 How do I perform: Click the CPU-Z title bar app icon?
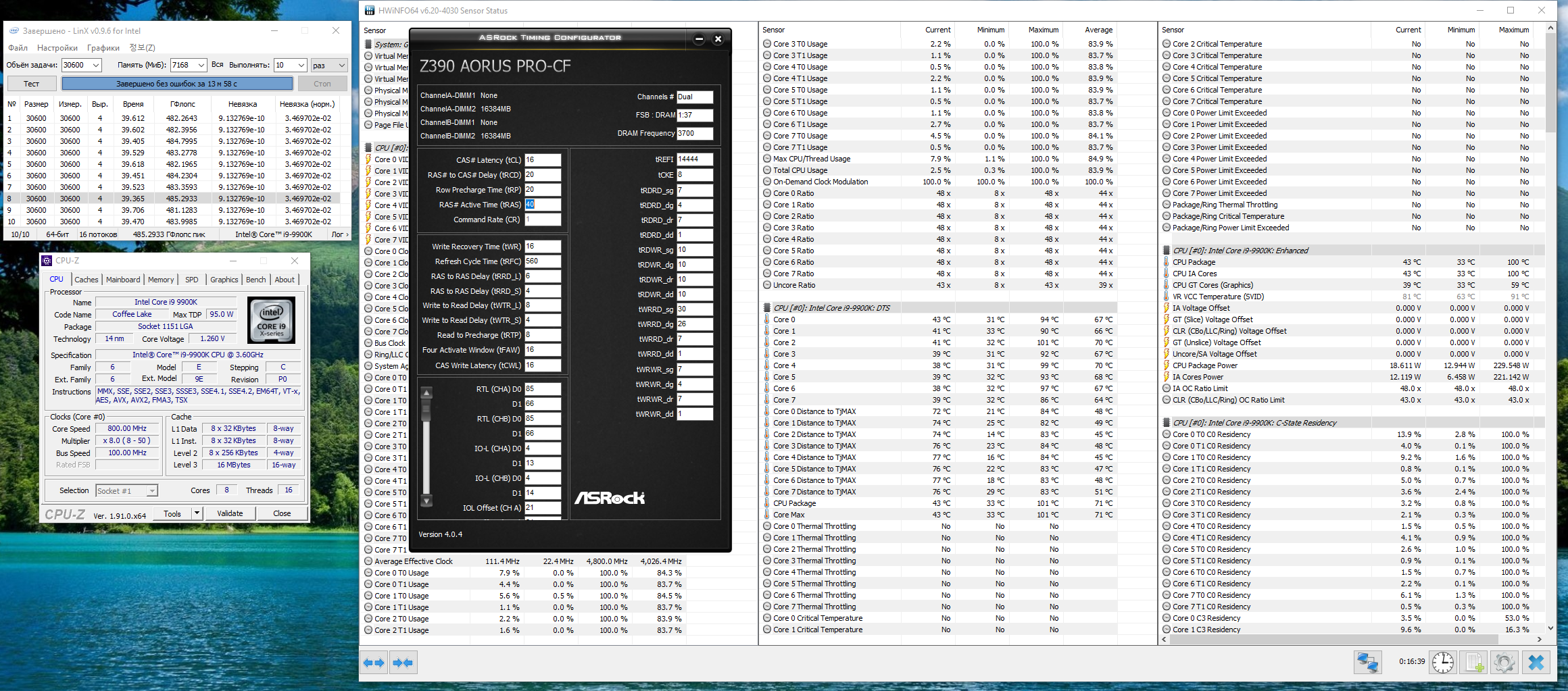click(x=47, y=261)
